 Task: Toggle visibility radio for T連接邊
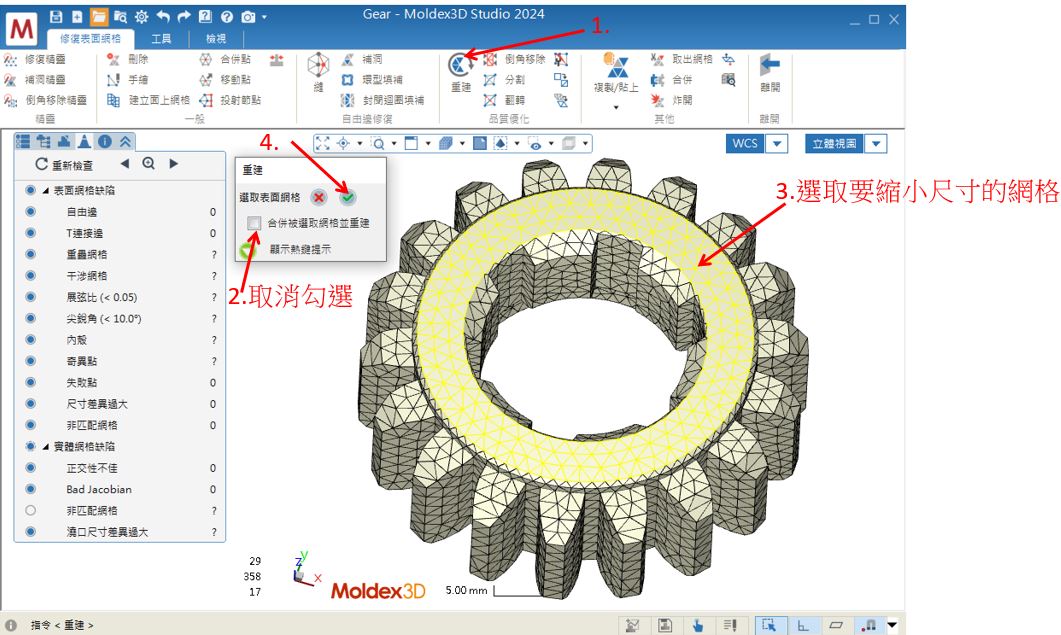click(30, 233)
